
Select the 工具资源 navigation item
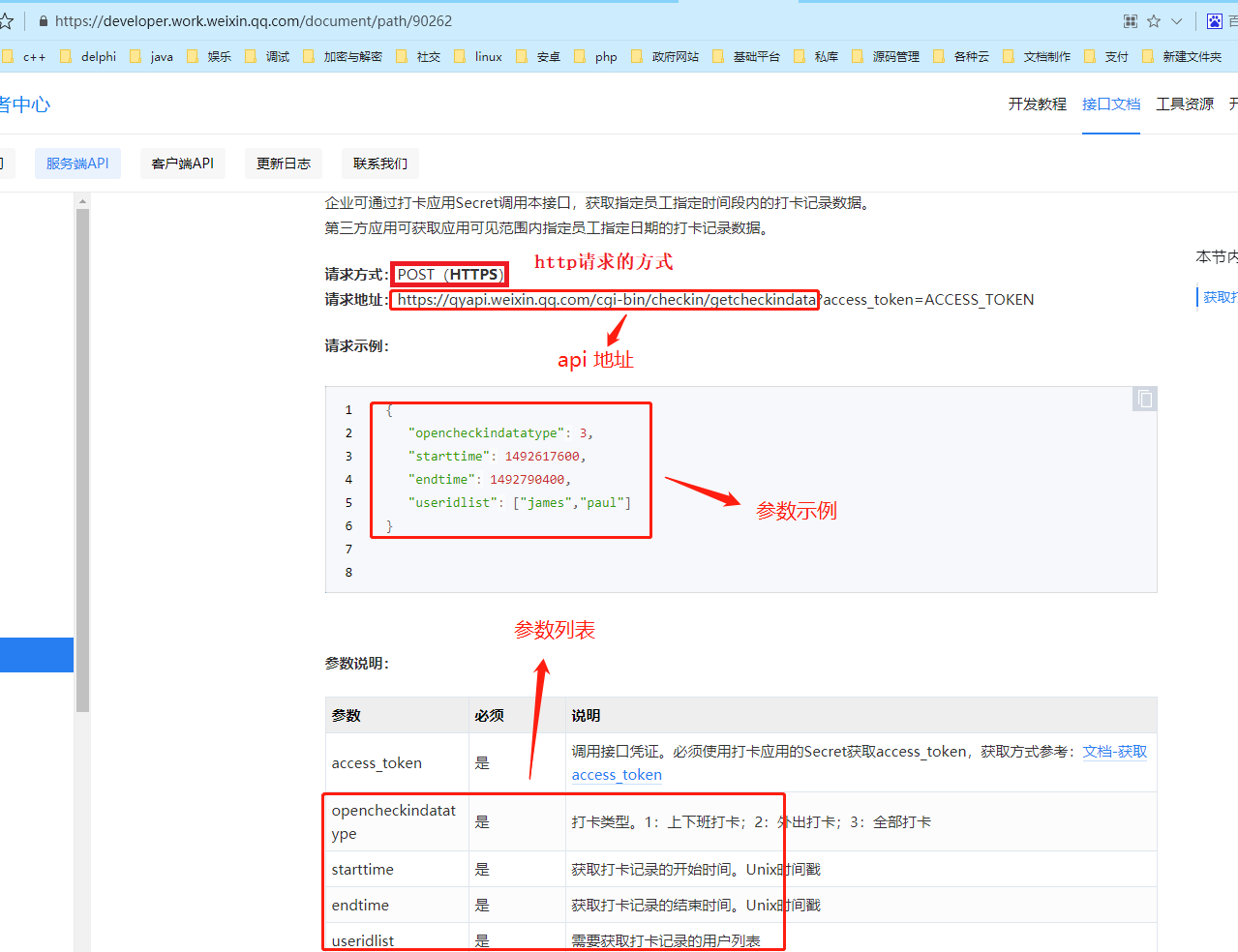click(x=1185, y=104)
